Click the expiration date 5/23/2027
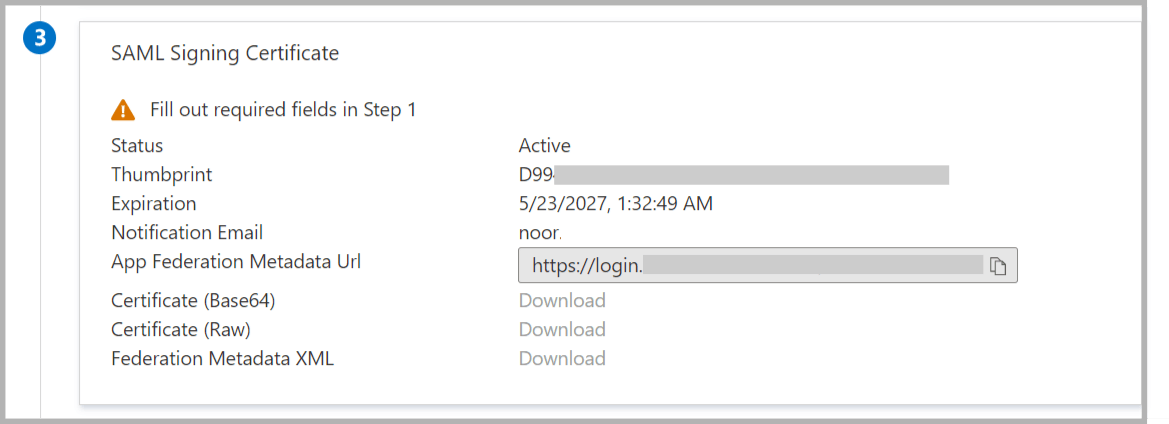 615,204
